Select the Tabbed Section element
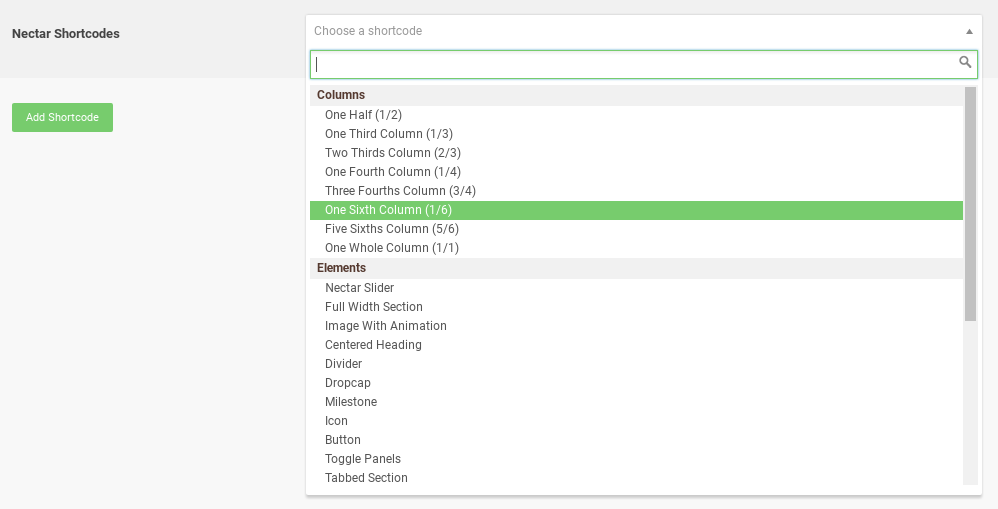The width and height of the screenshot is (998, 509). (x=636, y=478)
